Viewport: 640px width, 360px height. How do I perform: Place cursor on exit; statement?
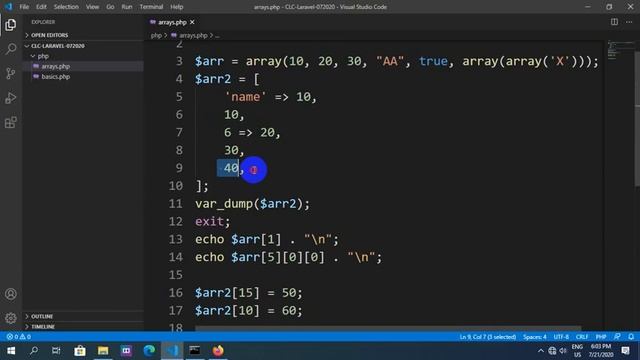213,221
